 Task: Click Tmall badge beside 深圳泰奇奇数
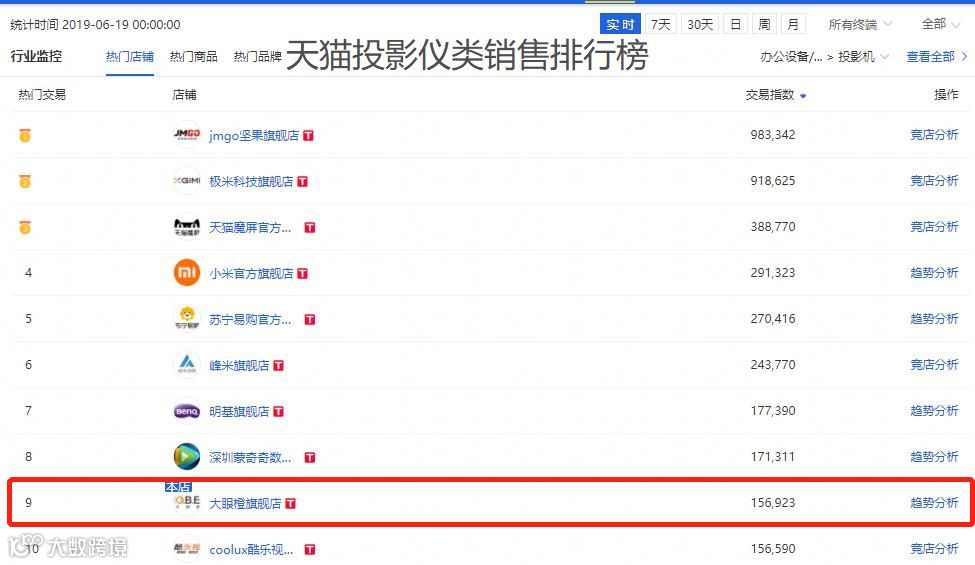310,457
